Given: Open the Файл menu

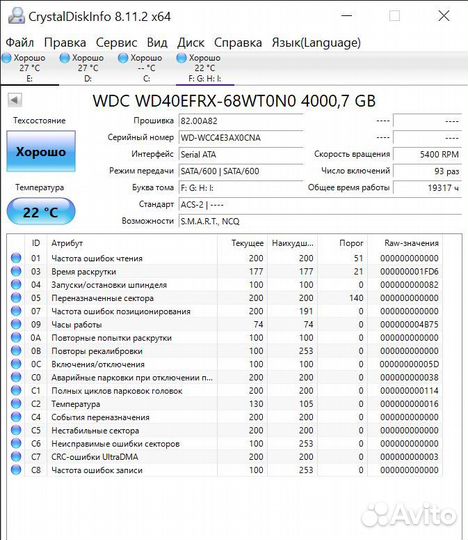Looking at the screenshot, I should coord(20,43).
